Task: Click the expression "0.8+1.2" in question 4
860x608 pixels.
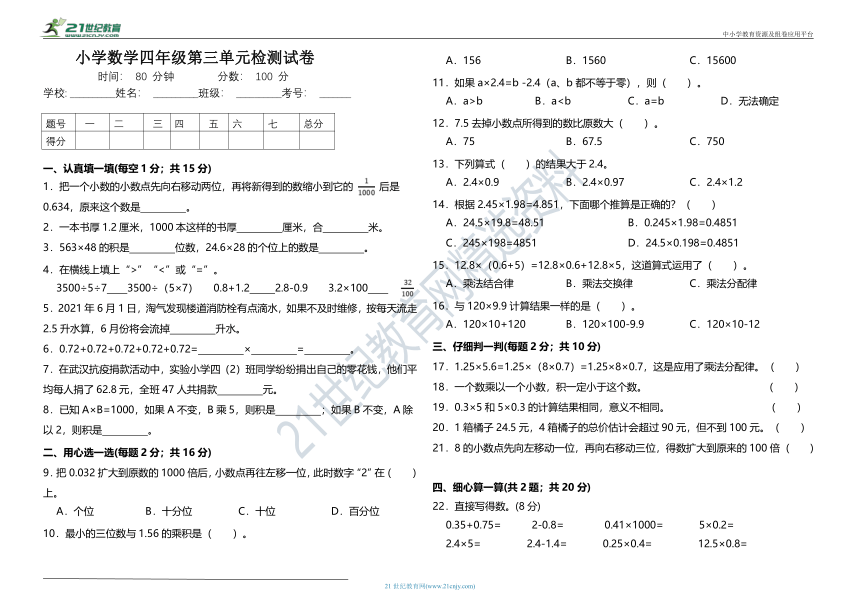Action: click(231, 288)
